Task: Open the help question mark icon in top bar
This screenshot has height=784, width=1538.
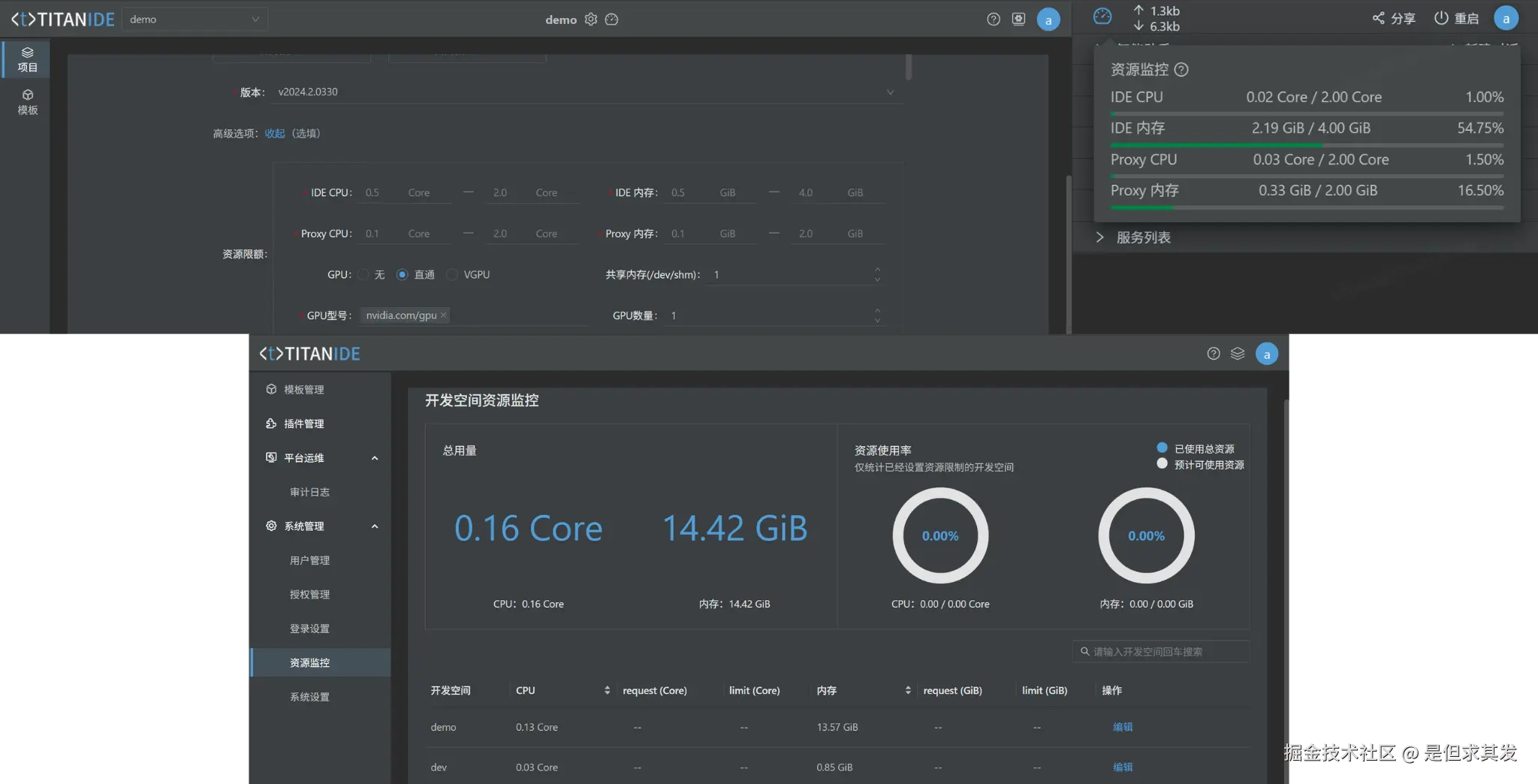Action: coord(994,20)
